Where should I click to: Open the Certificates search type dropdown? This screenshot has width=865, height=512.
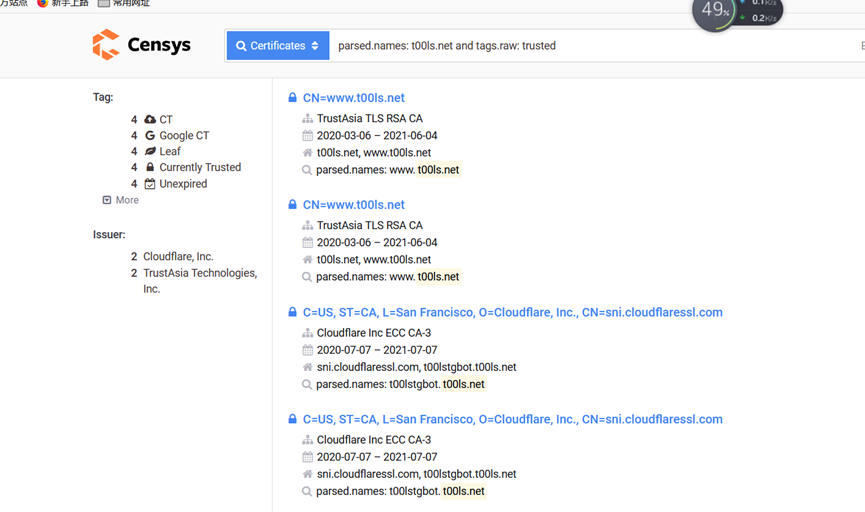pos(278,46)
